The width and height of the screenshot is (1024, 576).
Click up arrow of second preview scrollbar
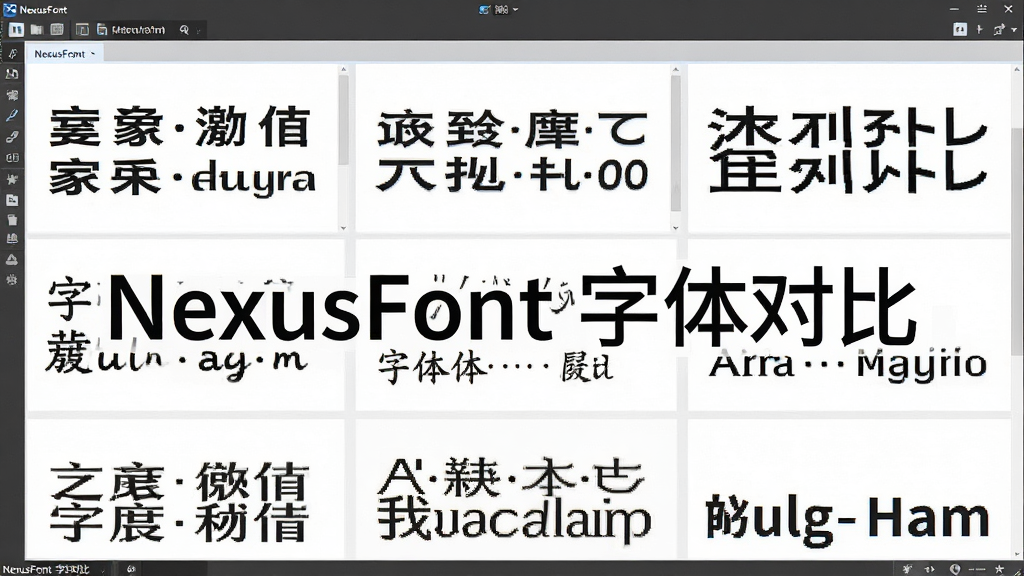pos(676,69)
